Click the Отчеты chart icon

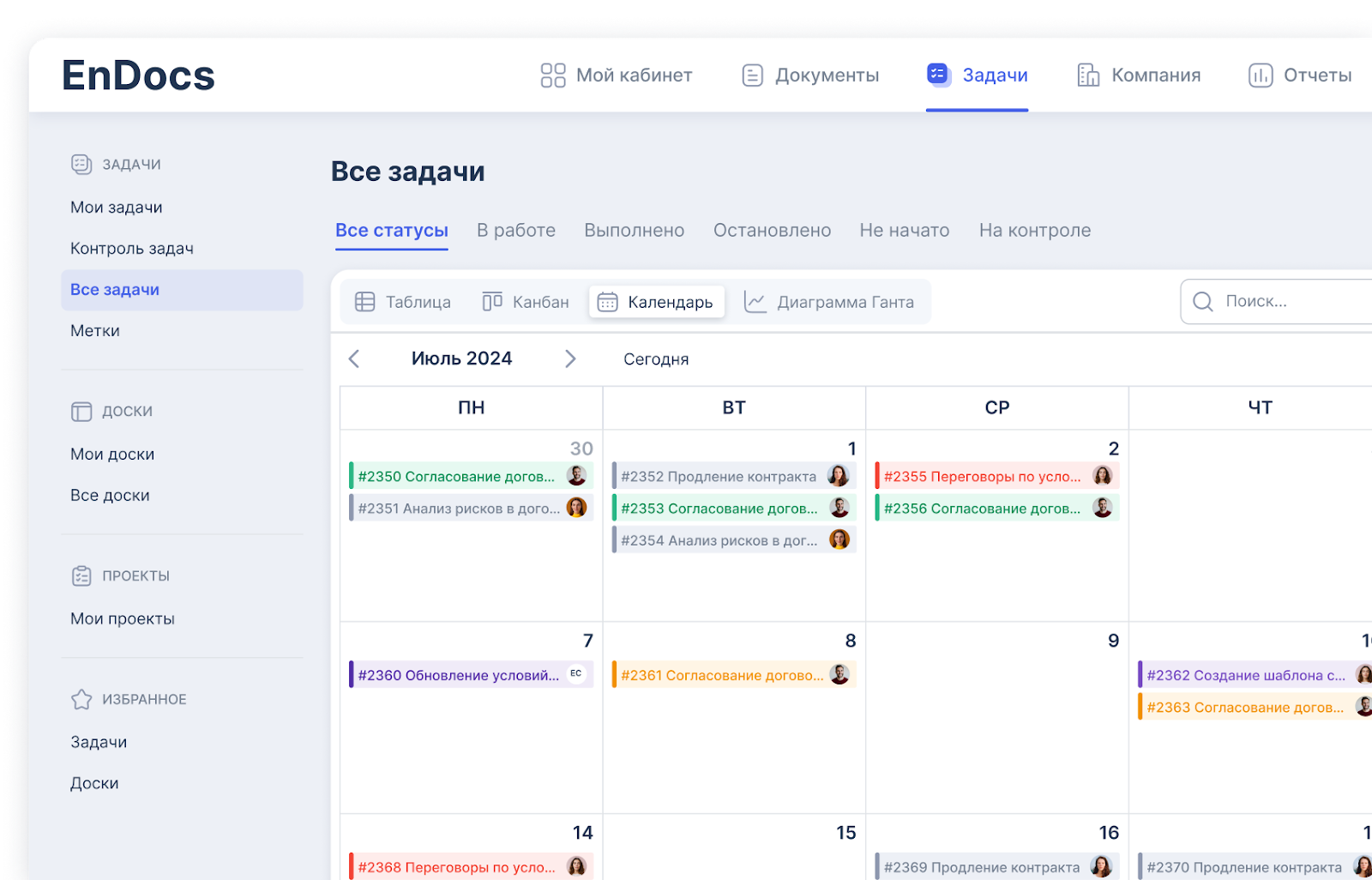[1261, 75]
